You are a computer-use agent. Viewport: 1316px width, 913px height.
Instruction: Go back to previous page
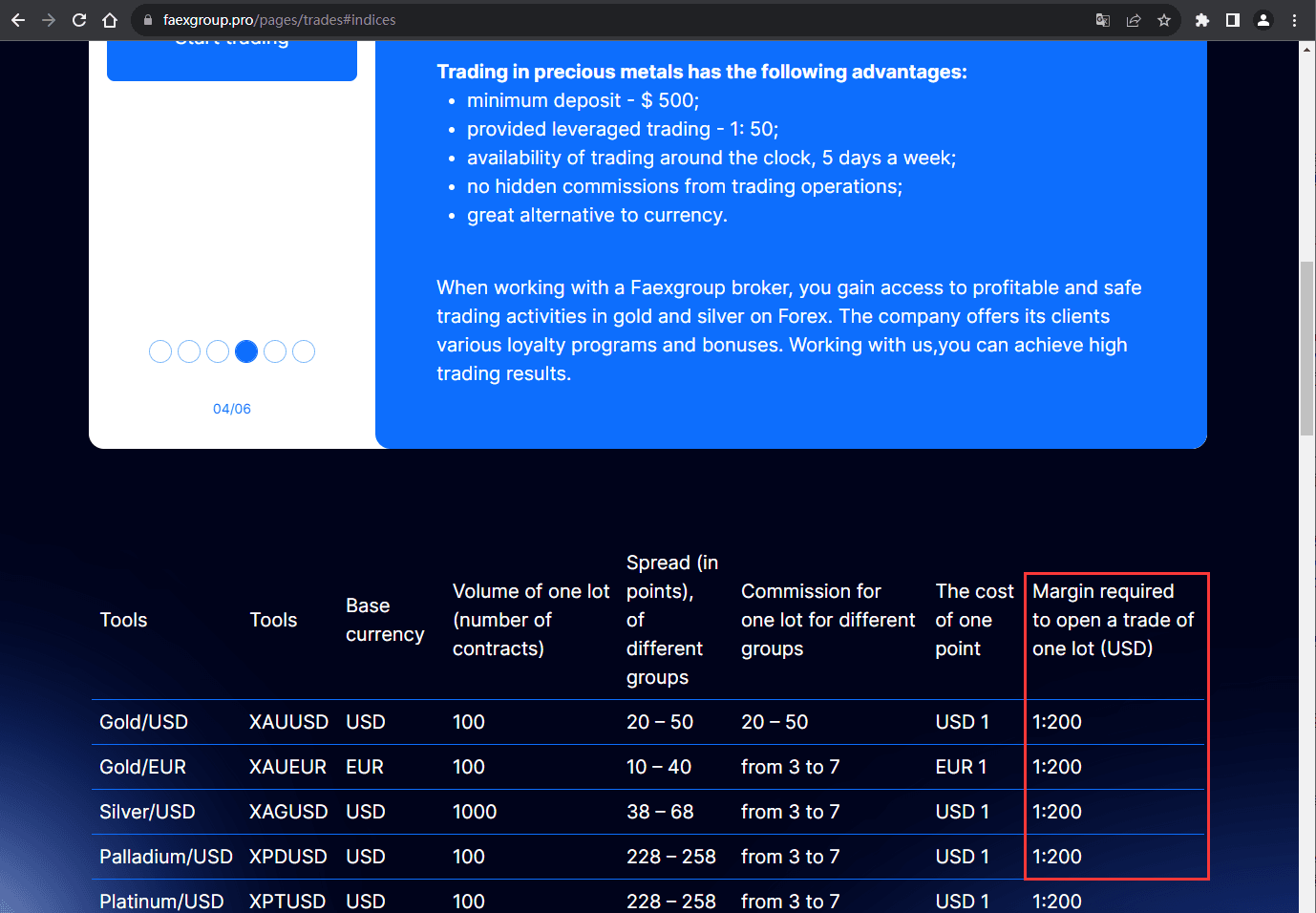(x=18, y=20)
